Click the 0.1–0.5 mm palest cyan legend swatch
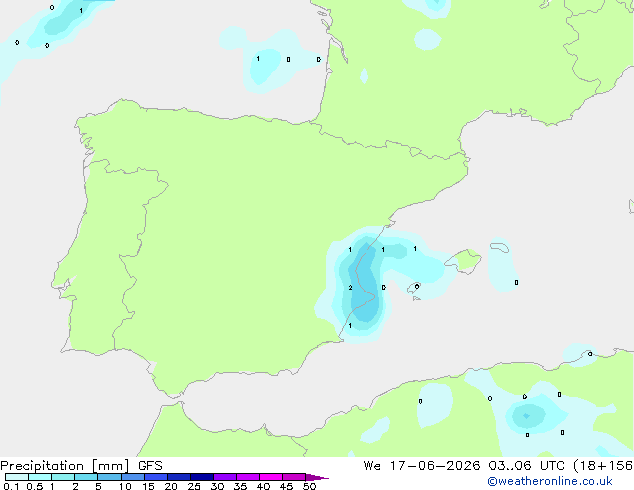634x490 pixels. pyautogui.click(x=17, y=477)
